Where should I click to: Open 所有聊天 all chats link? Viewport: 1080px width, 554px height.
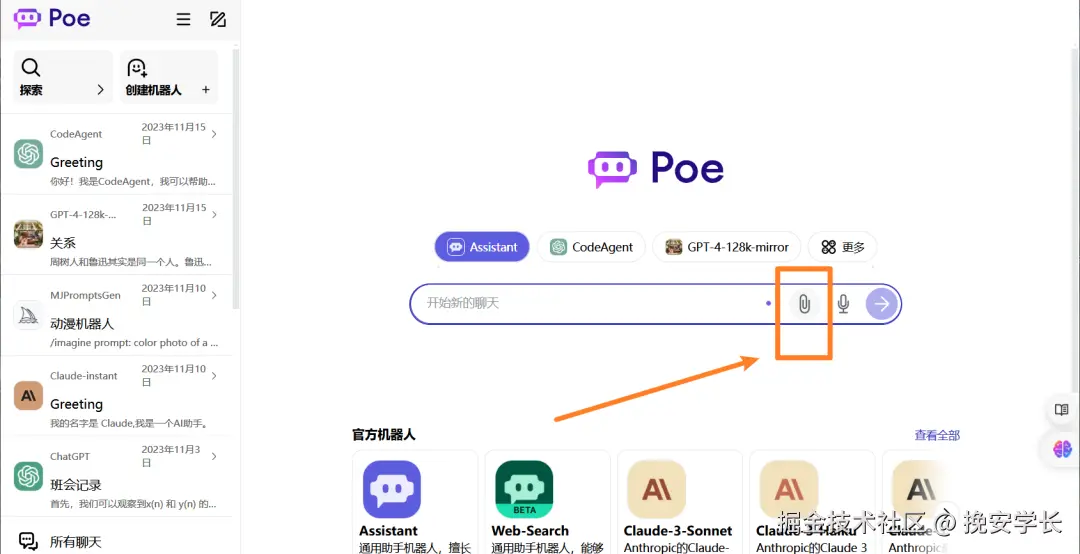coord(76,542)
